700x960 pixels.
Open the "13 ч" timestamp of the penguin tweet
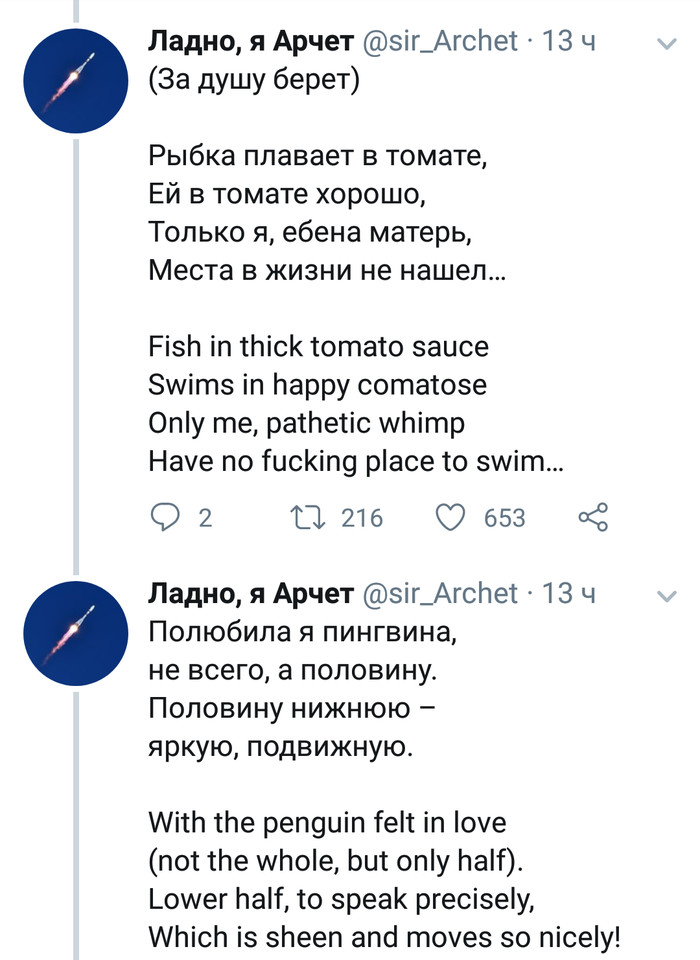tap(569, 594)
